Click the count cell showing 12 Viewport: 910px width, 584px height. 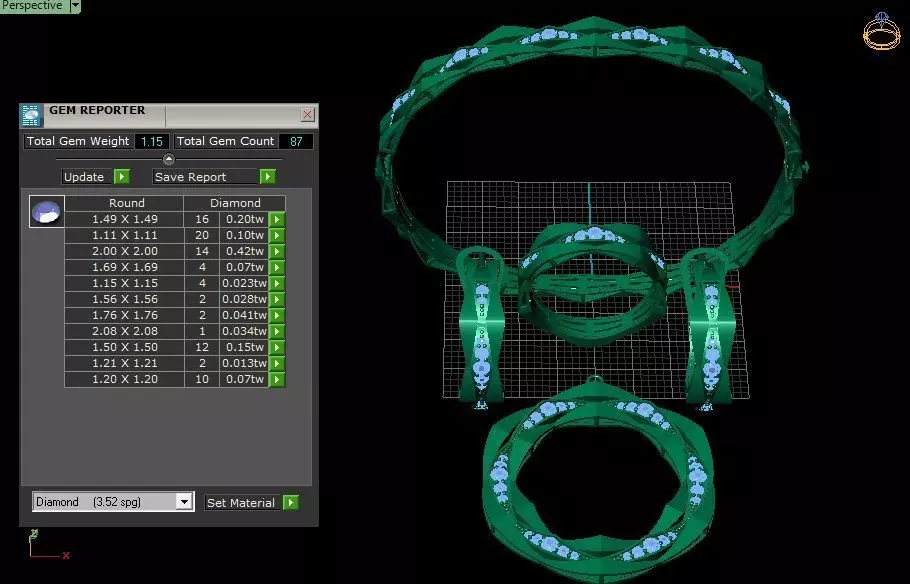pos(202,347)
